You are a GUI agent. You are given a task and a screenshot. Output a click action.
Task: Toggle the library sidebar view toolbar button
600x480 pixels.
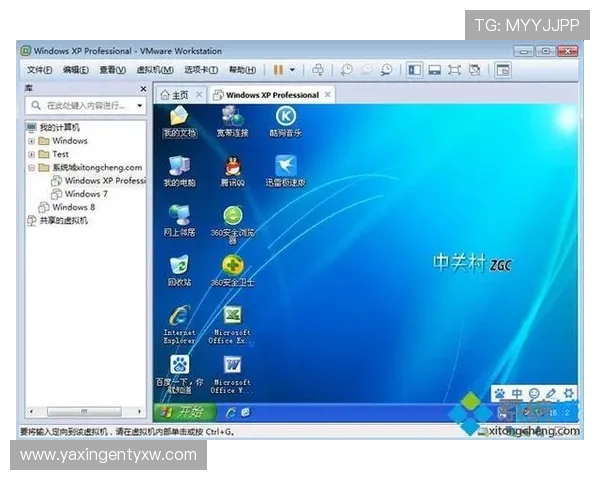click(414, 70)
